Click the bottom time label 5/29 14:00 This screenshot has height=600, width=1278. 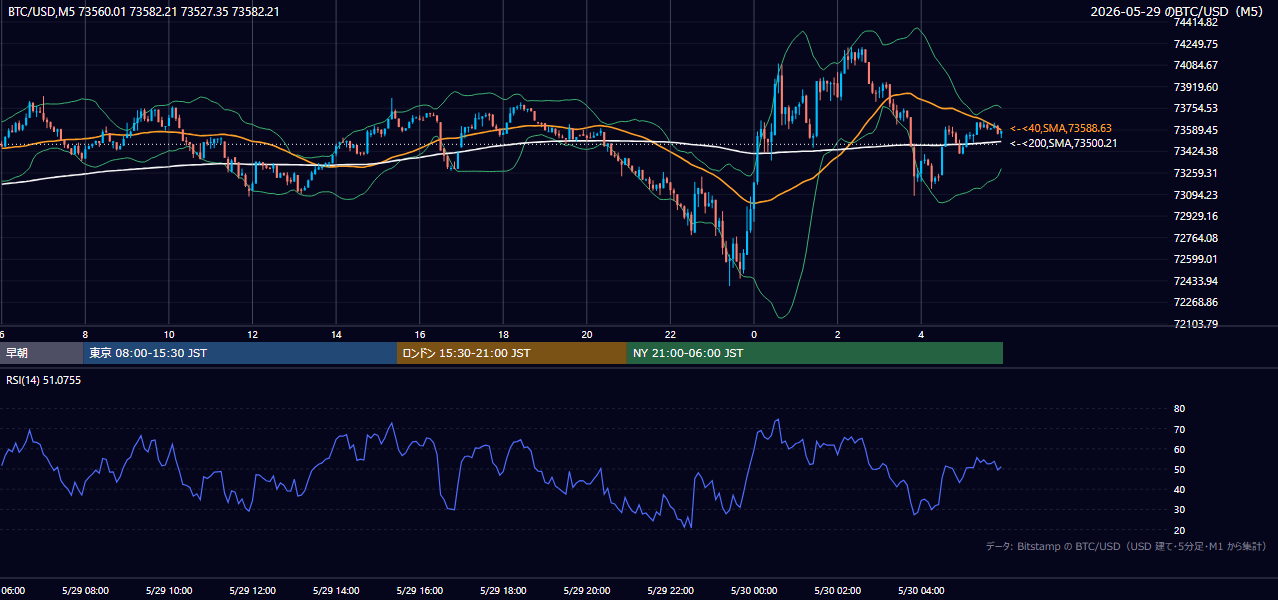point(336,591)
